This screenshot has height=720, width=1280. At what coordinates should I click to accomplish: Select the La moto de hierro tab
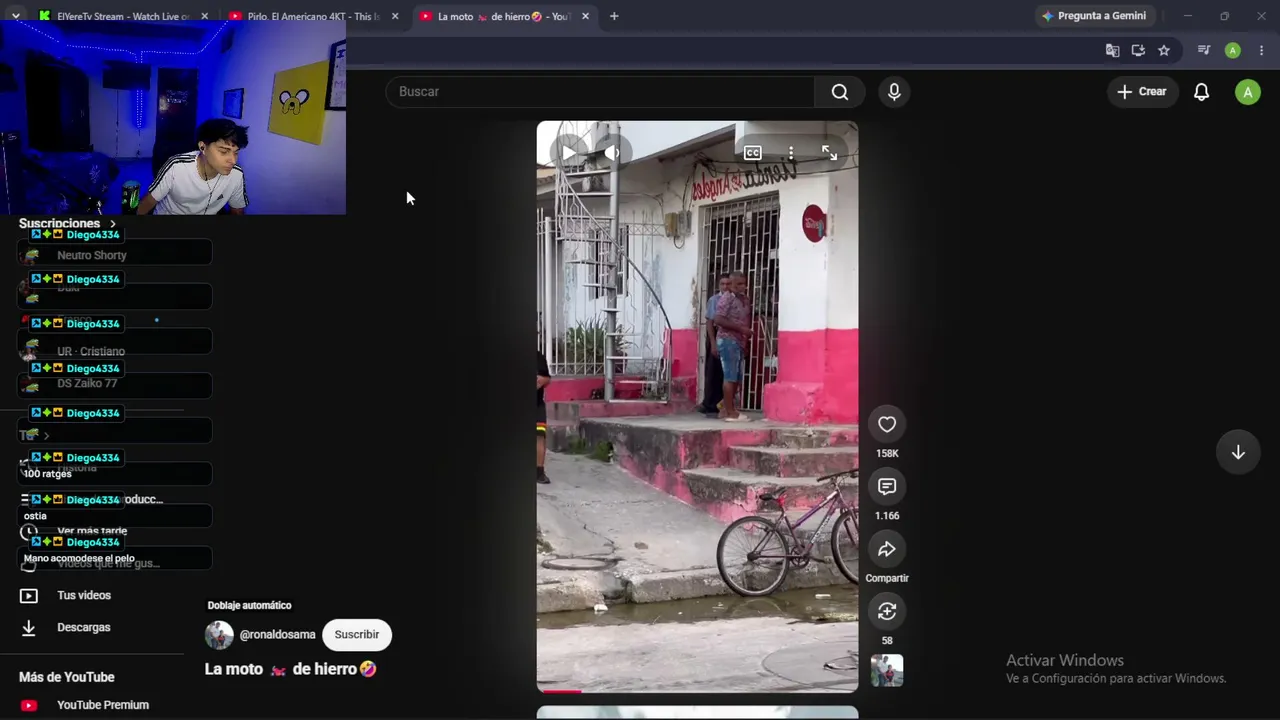coord(503,16)
